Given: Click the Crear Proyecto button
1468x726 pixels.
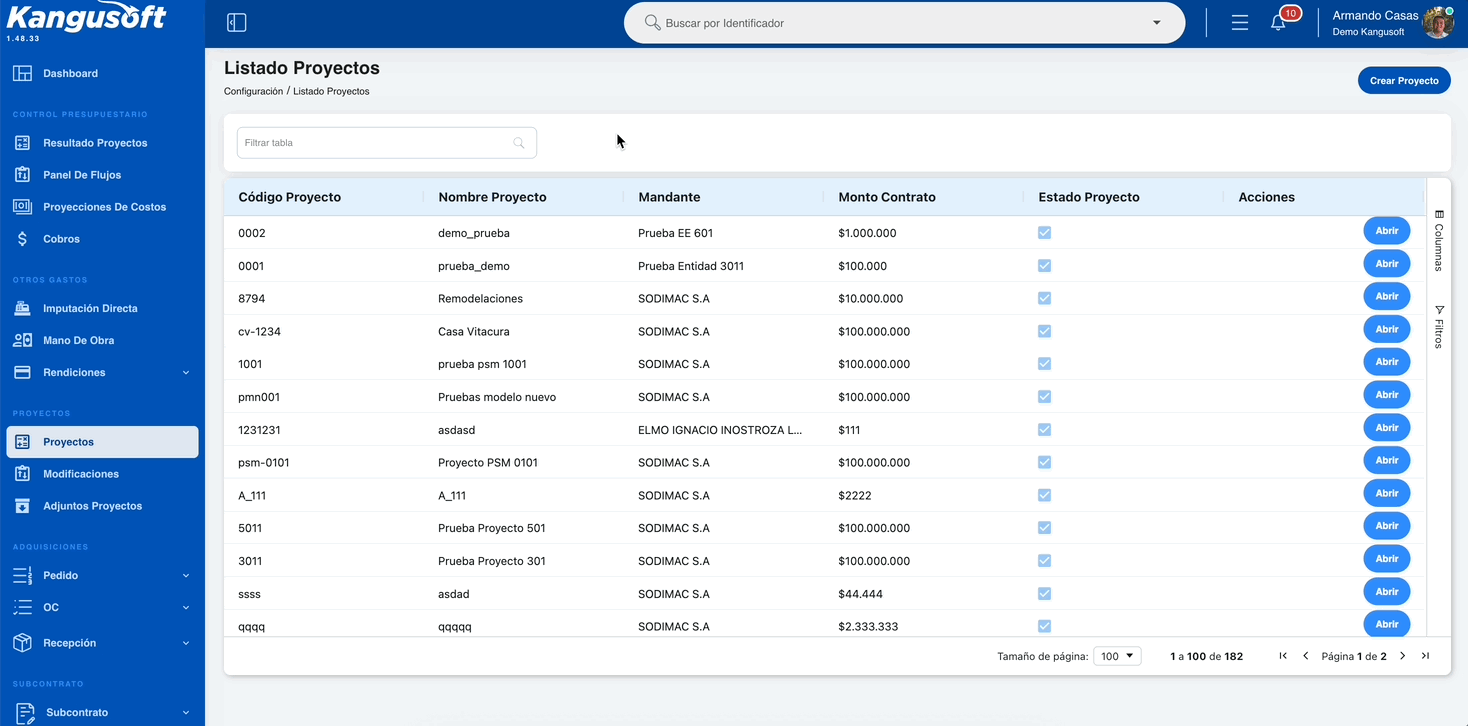Looking at the screenshot, I should (x=1404, y=81).
